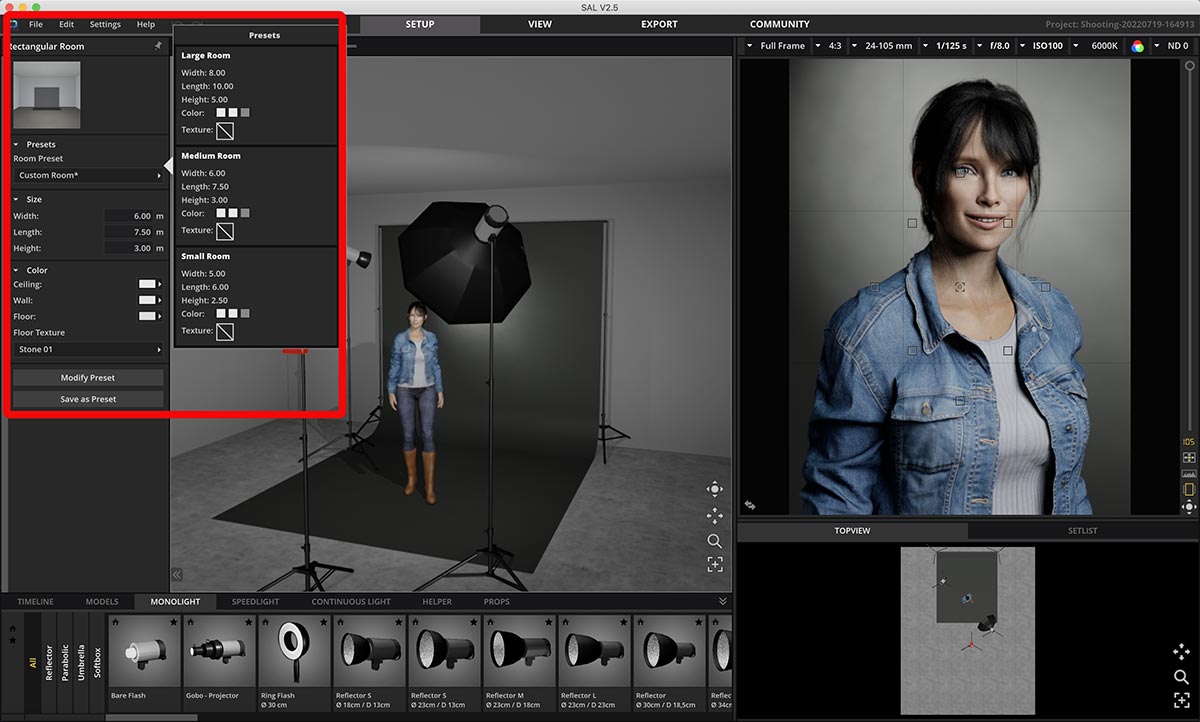Screen dimensions: 1200x722
Task: Click the Ceiling color swatch
Action: pyautogui.click(x=148, y=285)
